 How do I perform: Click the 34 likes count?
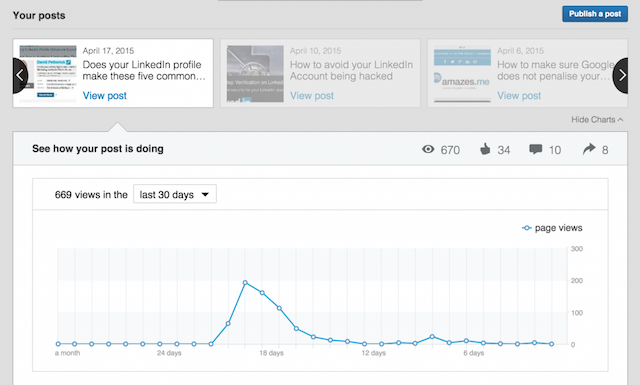point(504,150)
